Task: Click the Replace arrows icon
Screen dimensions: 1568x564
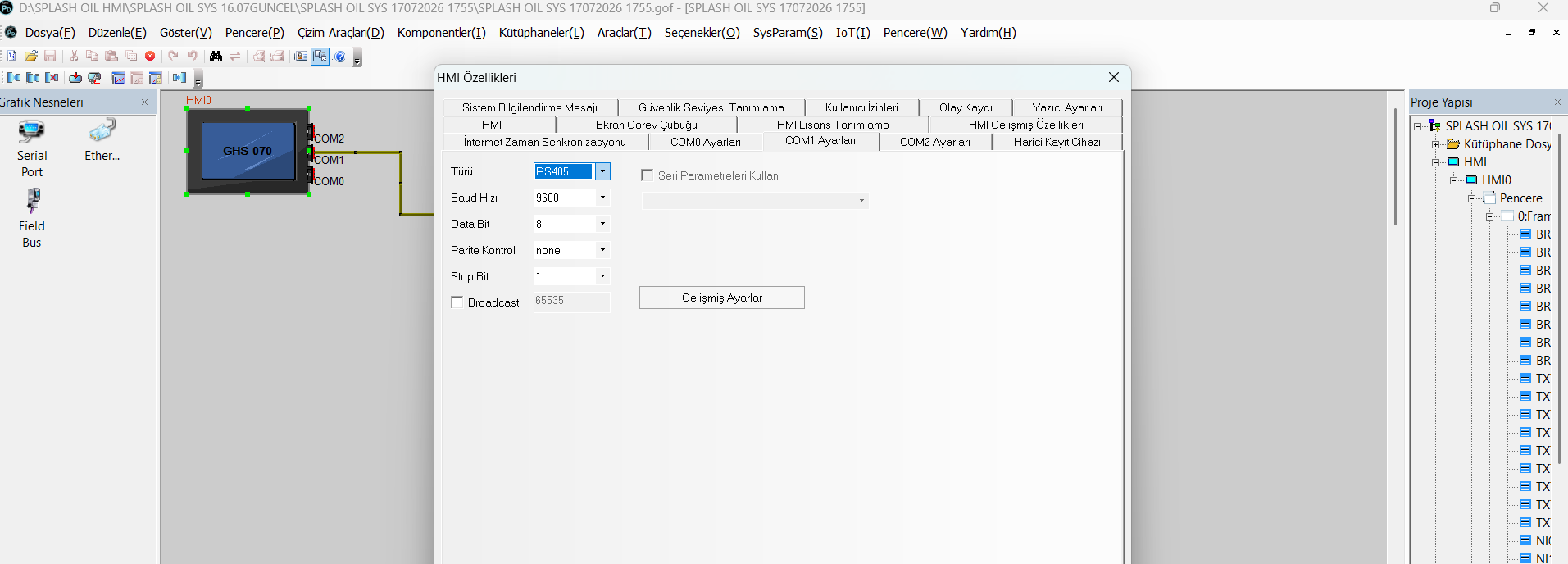Action: pos(235,56)
